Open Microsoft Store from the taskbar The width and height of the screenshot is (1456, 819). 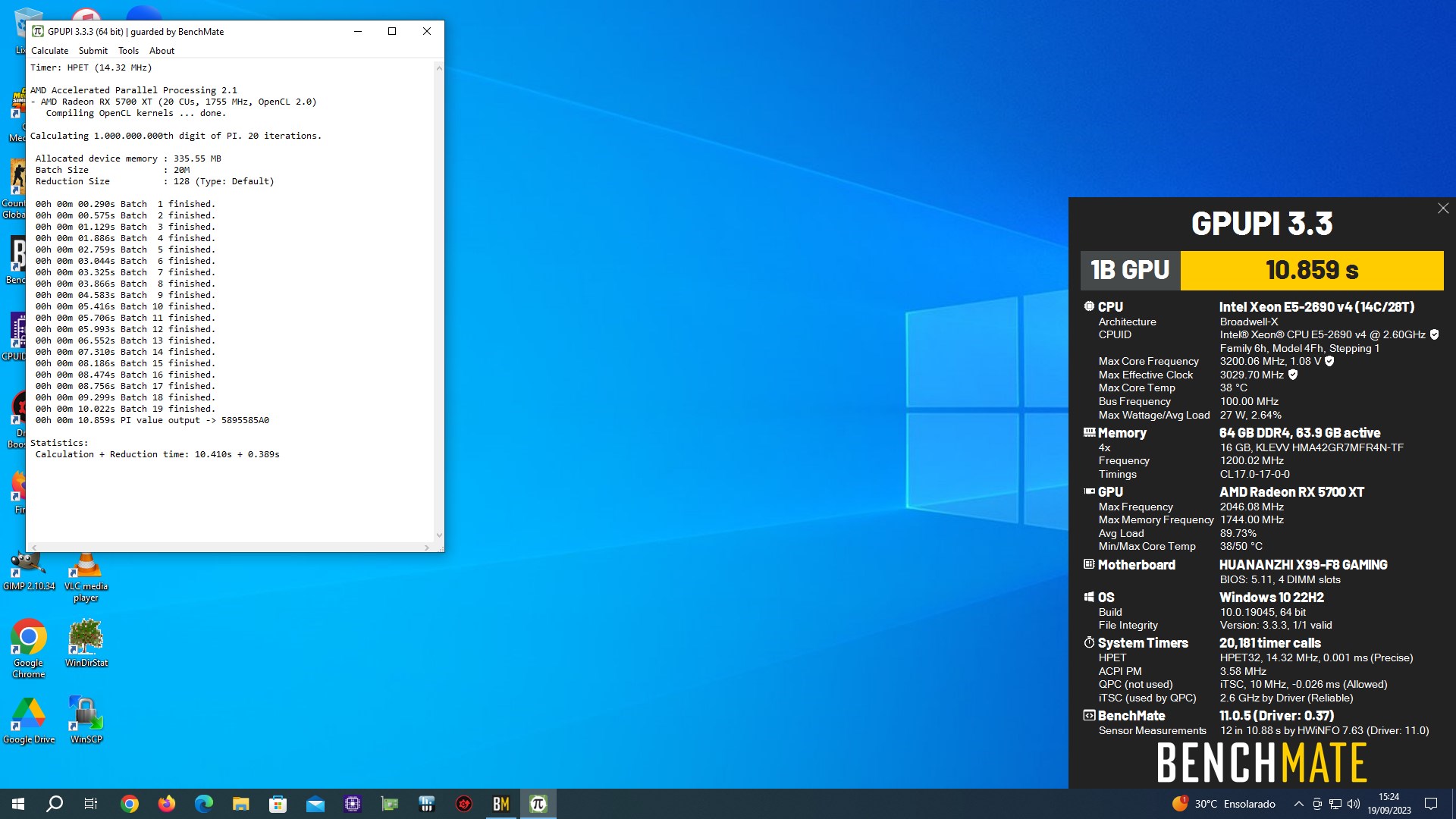(278, 804)
